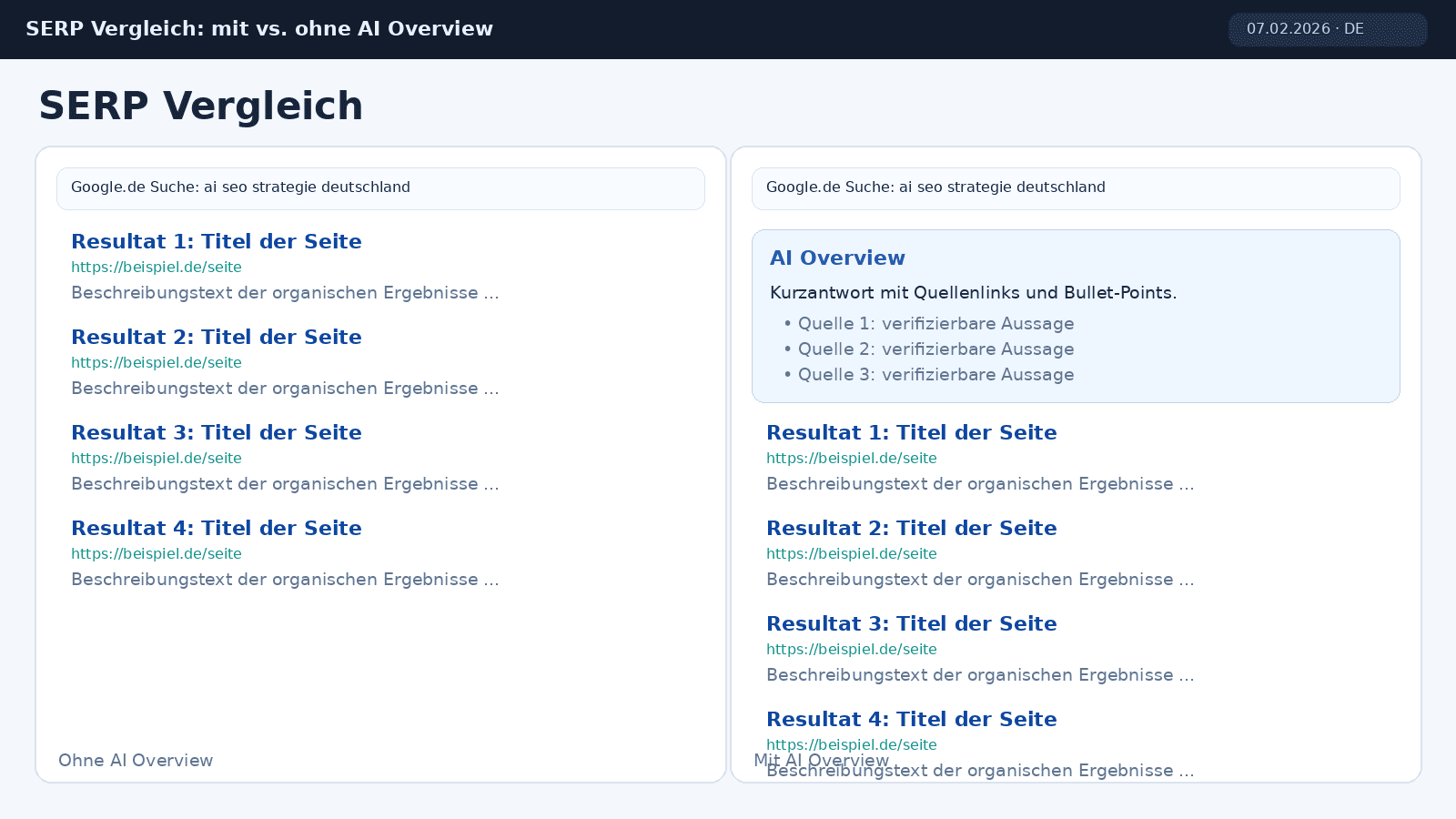Click the '07.02.2026 · DE' date badge

click(1328, 29)
